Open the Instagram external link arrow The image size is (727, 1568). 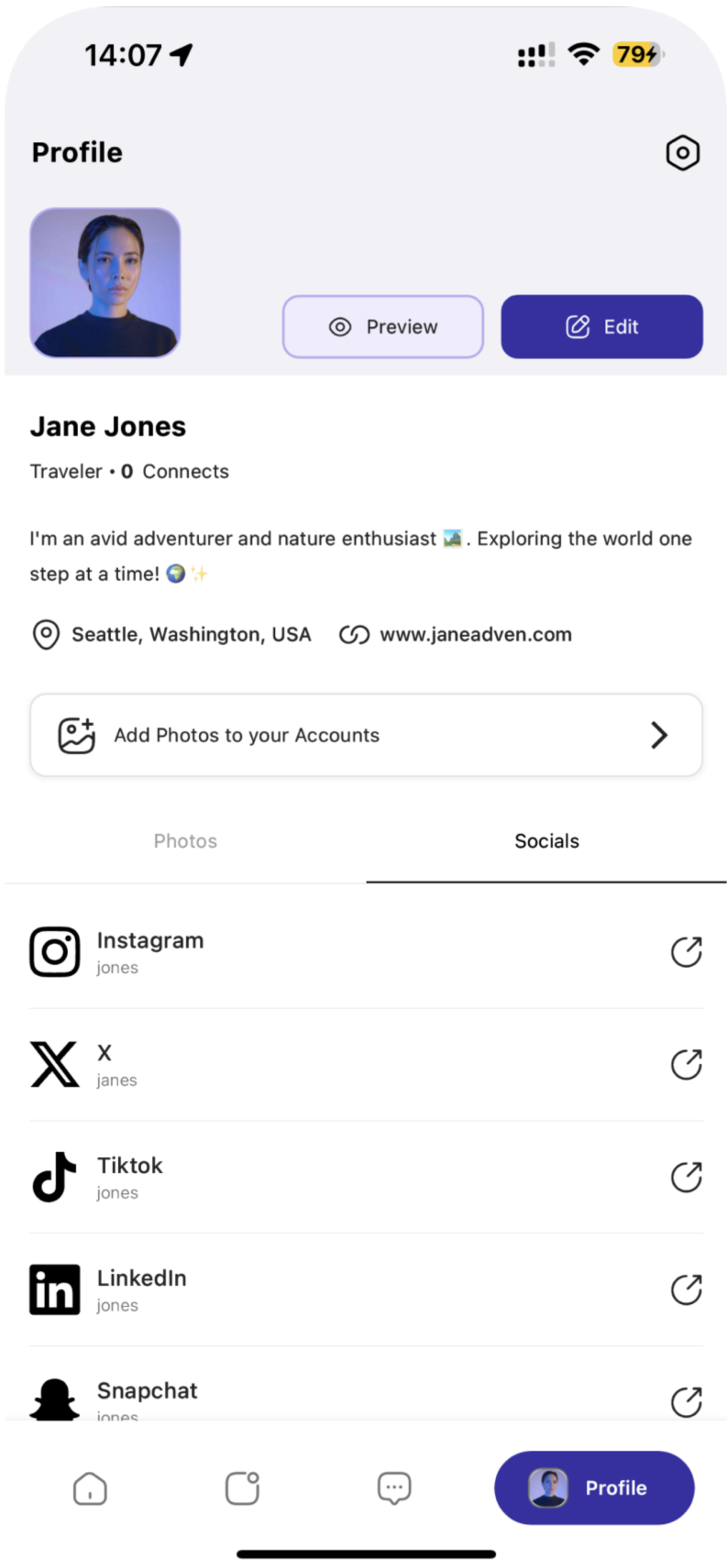[x=686, y=952]
